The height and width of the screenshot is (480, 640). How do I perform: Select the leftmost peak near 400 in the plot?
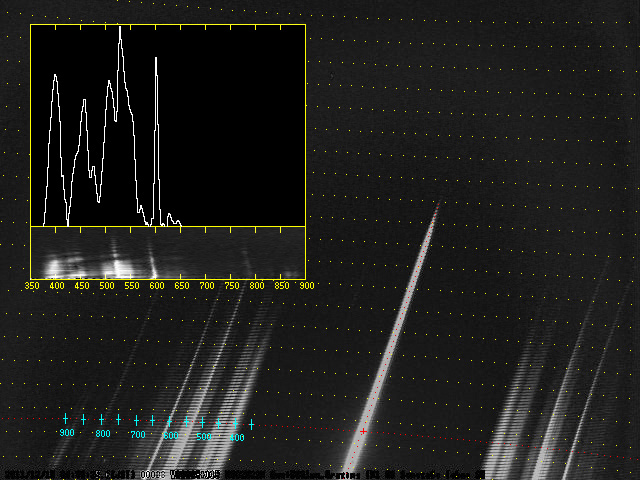click(x=55, y=76)
